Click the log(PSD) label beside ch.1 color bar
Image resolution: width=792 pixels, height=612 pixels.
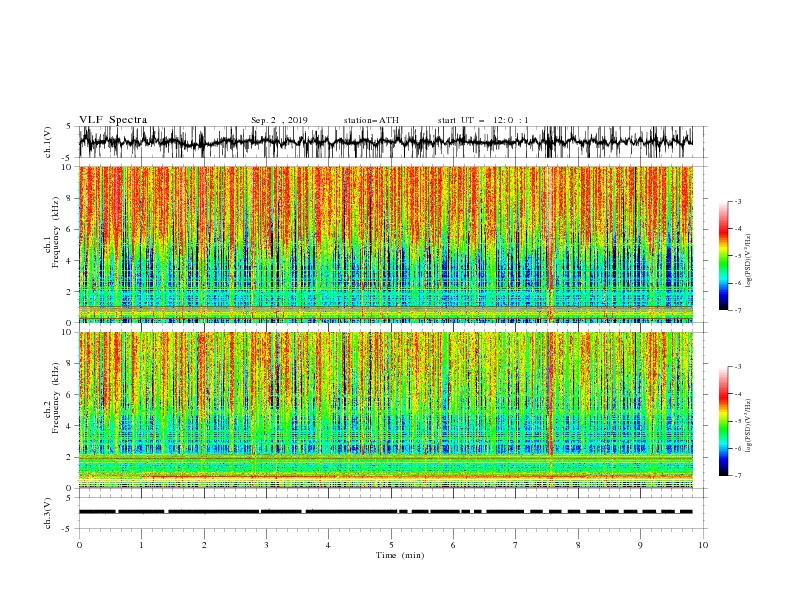pyautogui.click(x=750, y=261)
